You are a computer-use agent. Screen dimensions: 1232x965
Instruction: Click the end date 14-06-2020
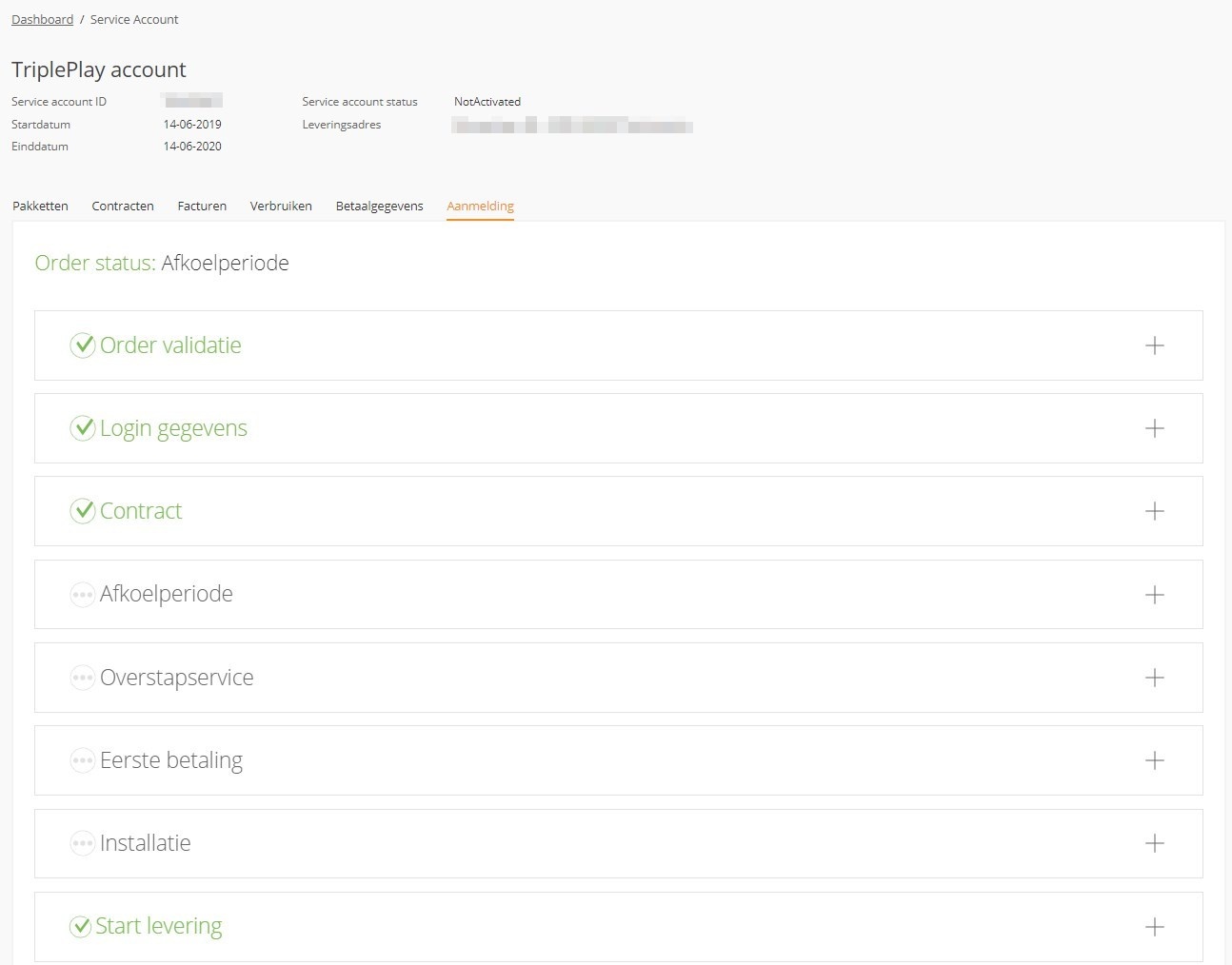point(192,147)
